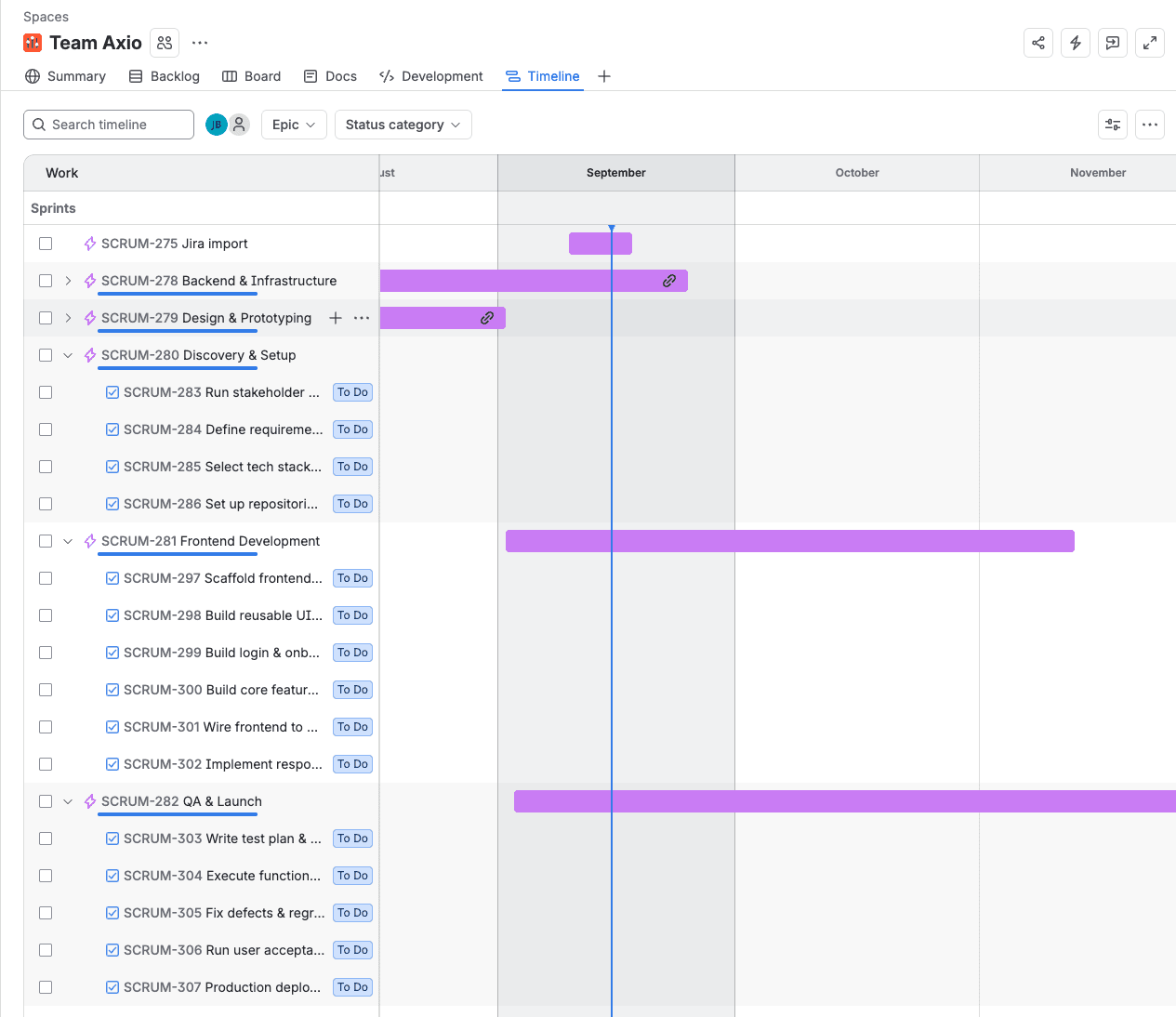Create child issue with plus on SCRUM-279
This screenshot has width=1176, height=1017.
tap(336, 318)
